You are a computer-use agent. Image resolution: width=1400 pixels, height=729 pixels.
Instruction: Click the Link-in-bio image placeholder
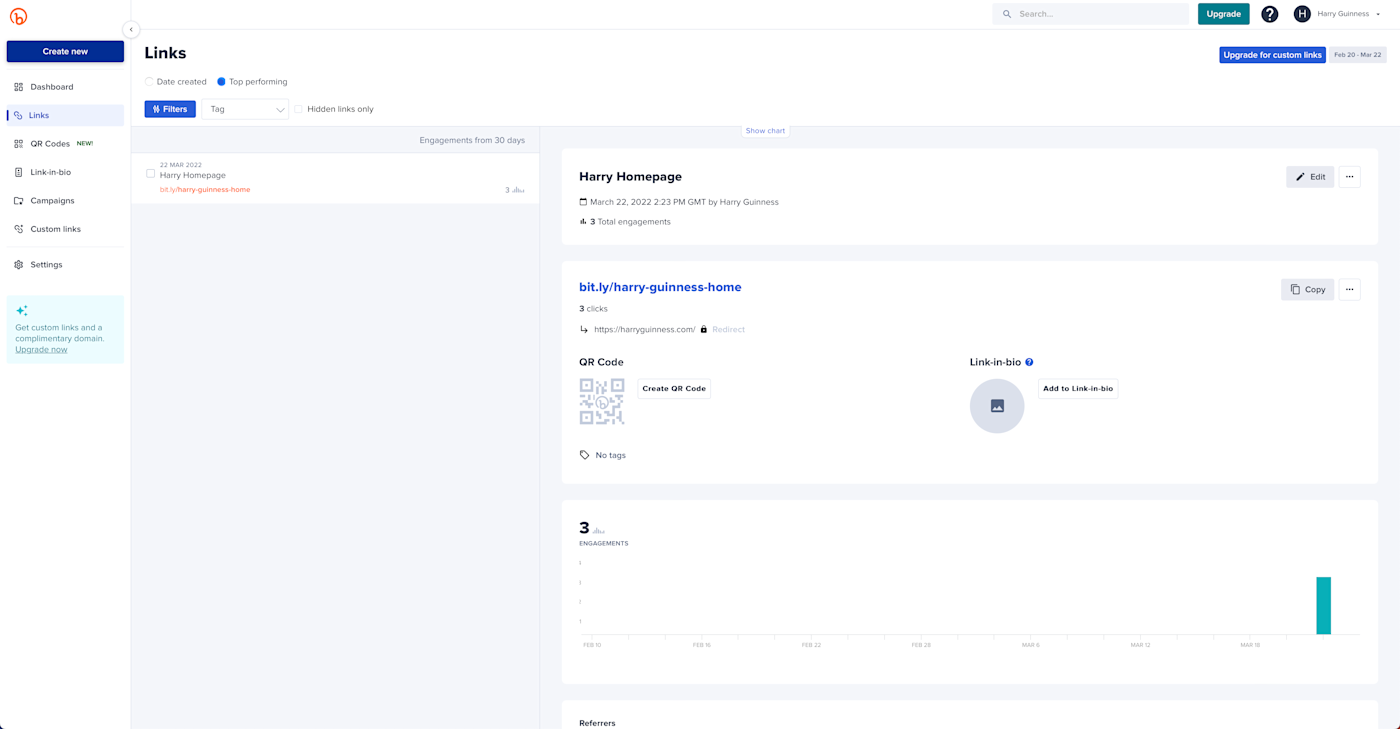997,406
